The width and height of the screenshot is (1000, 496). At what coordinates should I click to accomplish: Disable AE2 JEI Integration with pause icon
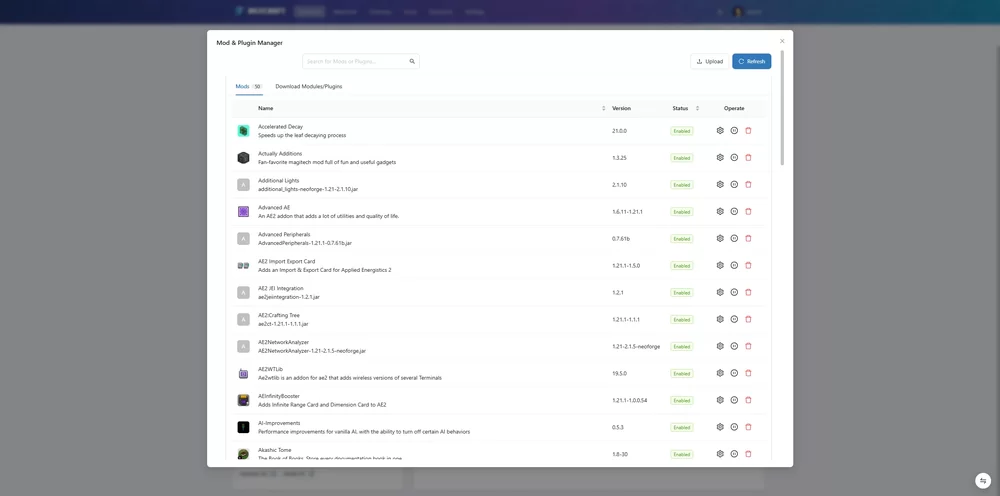(734, 292)
